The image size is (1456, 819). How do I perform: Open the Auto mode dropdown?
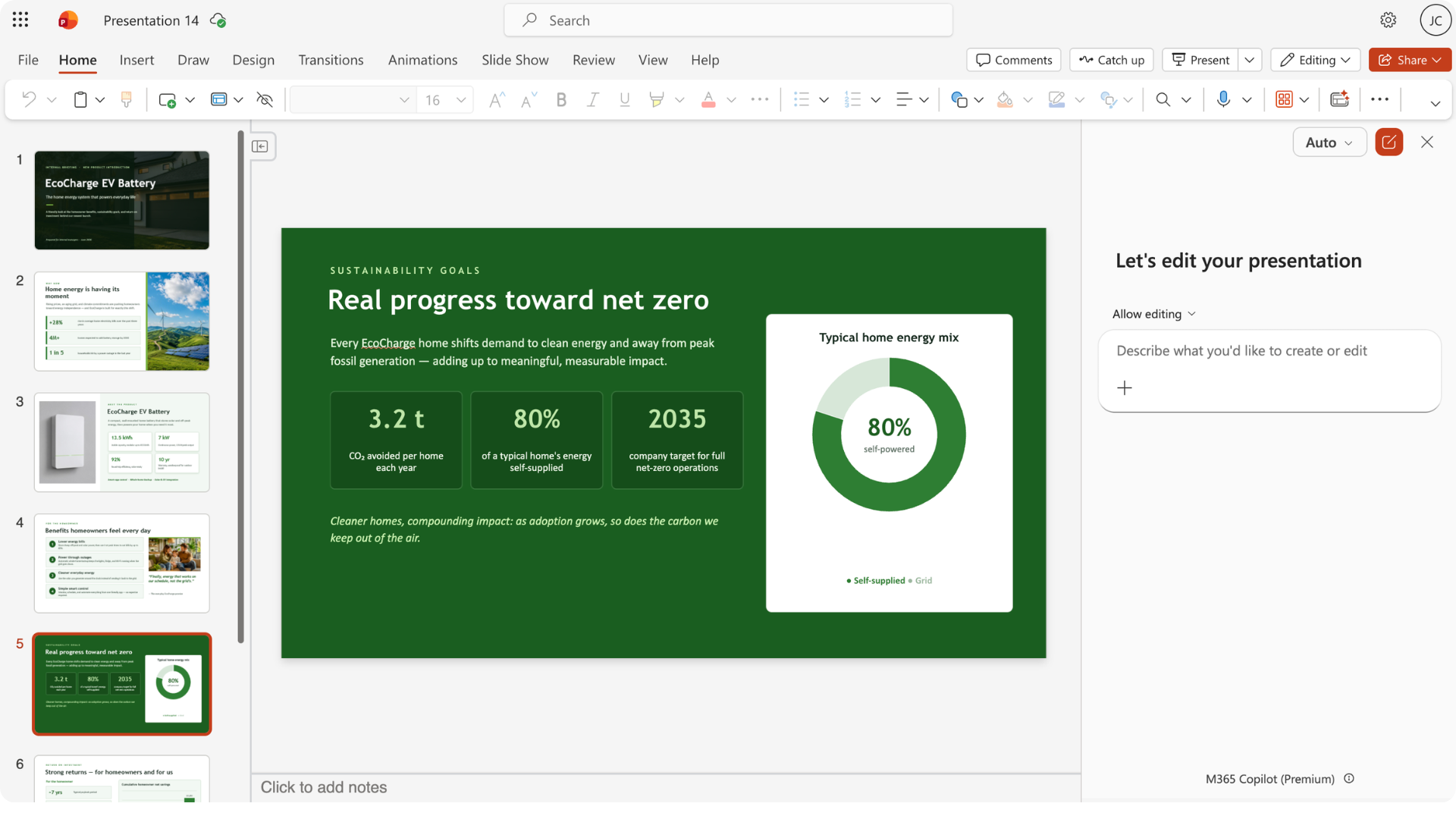(1329, 143)
